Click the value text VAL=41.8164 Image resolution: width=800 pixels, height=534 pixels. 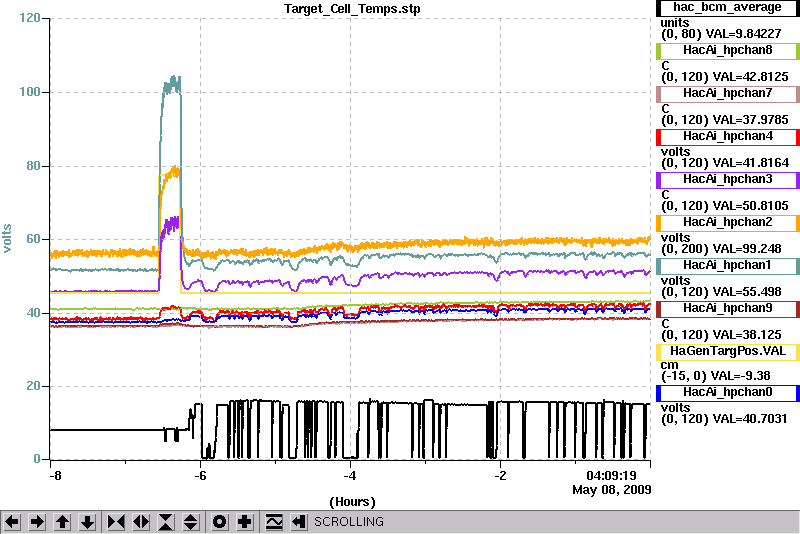(751, 163)
